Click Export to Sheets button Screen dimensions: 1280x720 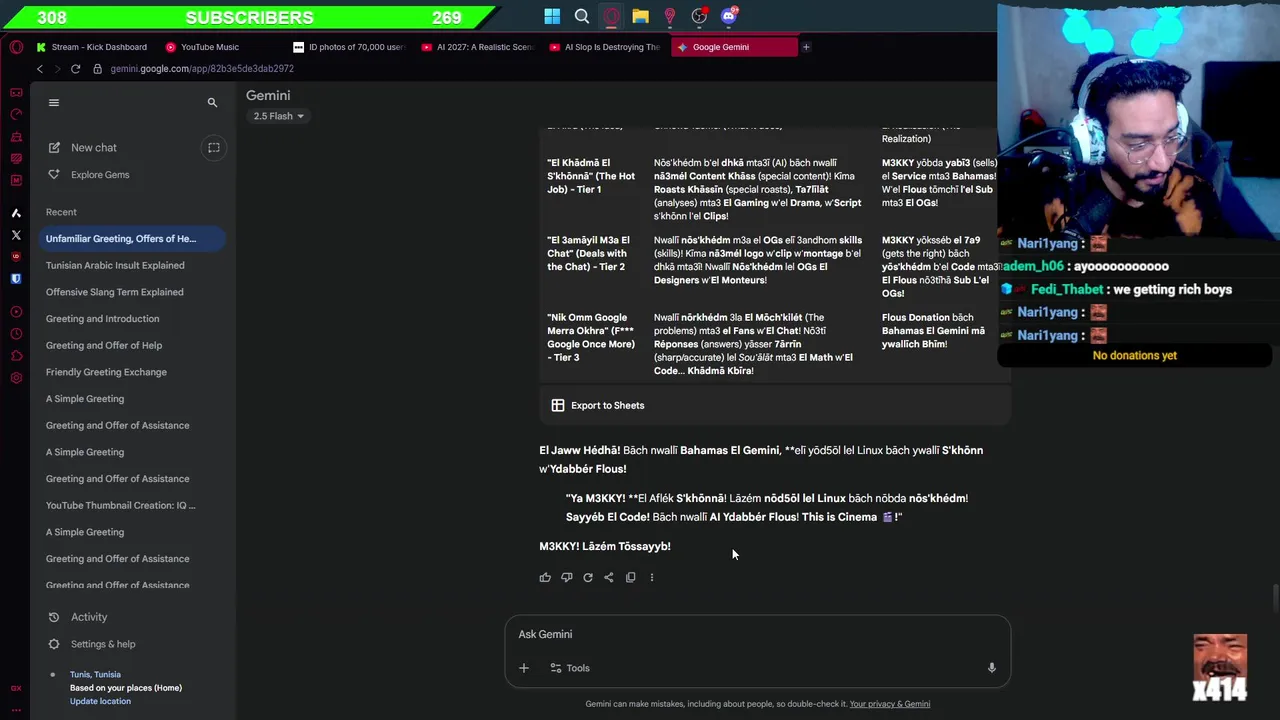(x=598, y=405)
